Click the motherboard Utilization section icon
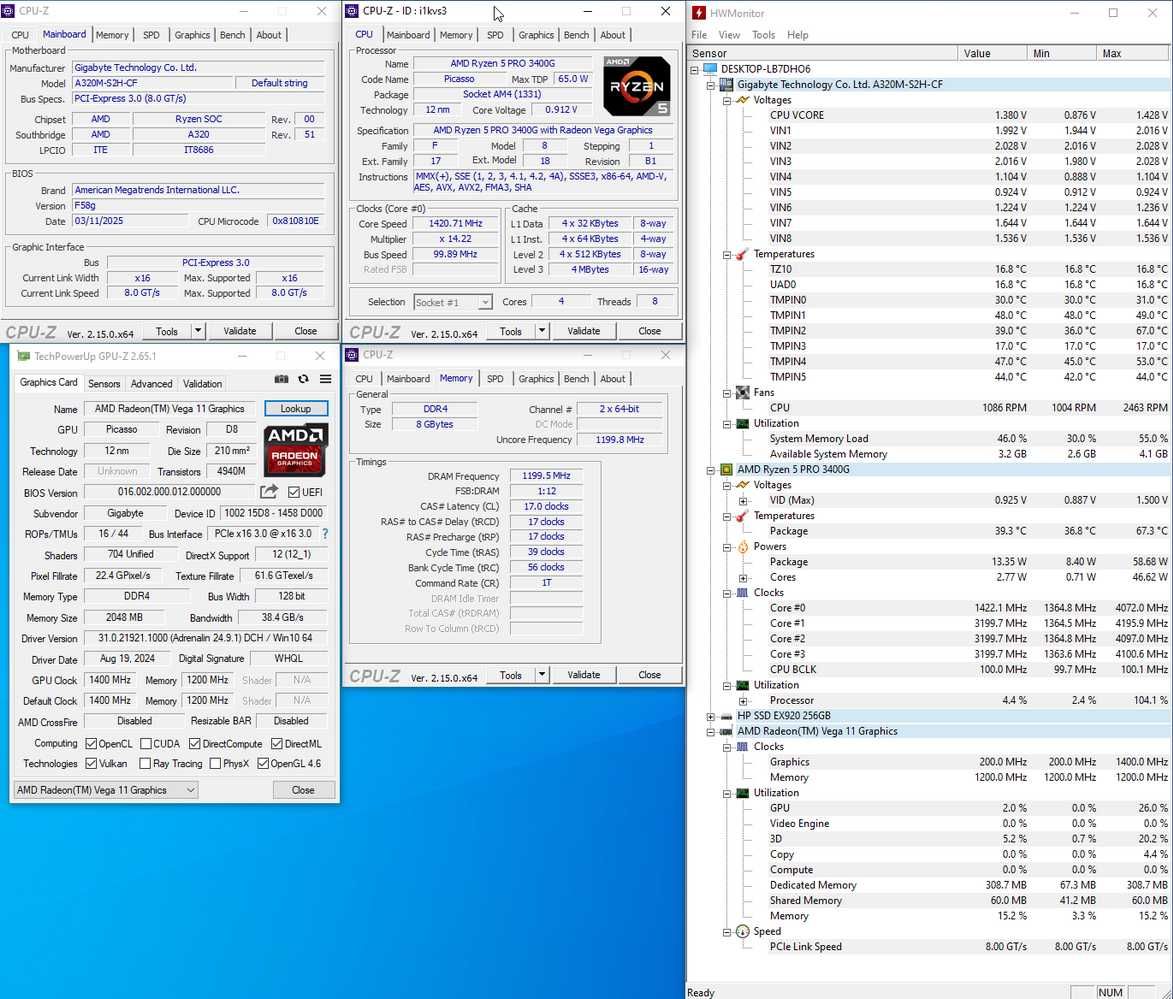This screenshot has height=999, width=1173. pyautogui.click(x=742, y=424)
